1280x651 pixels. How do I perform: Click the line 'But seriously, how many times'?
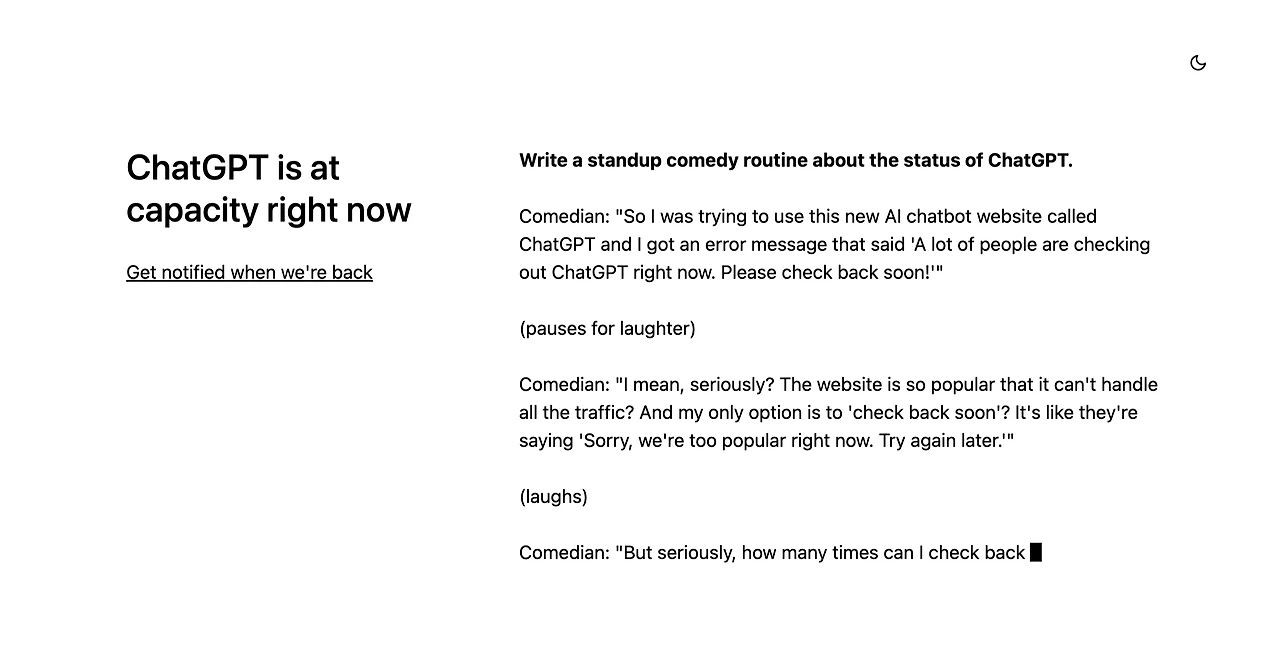772,552
